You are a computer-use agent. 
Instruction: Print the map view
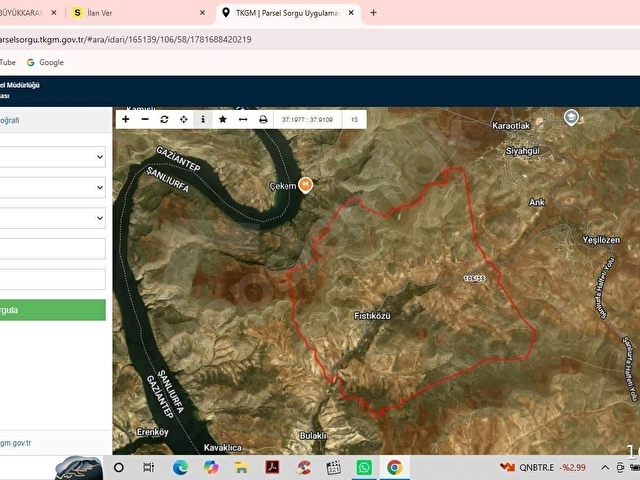[x=263, y=119]
